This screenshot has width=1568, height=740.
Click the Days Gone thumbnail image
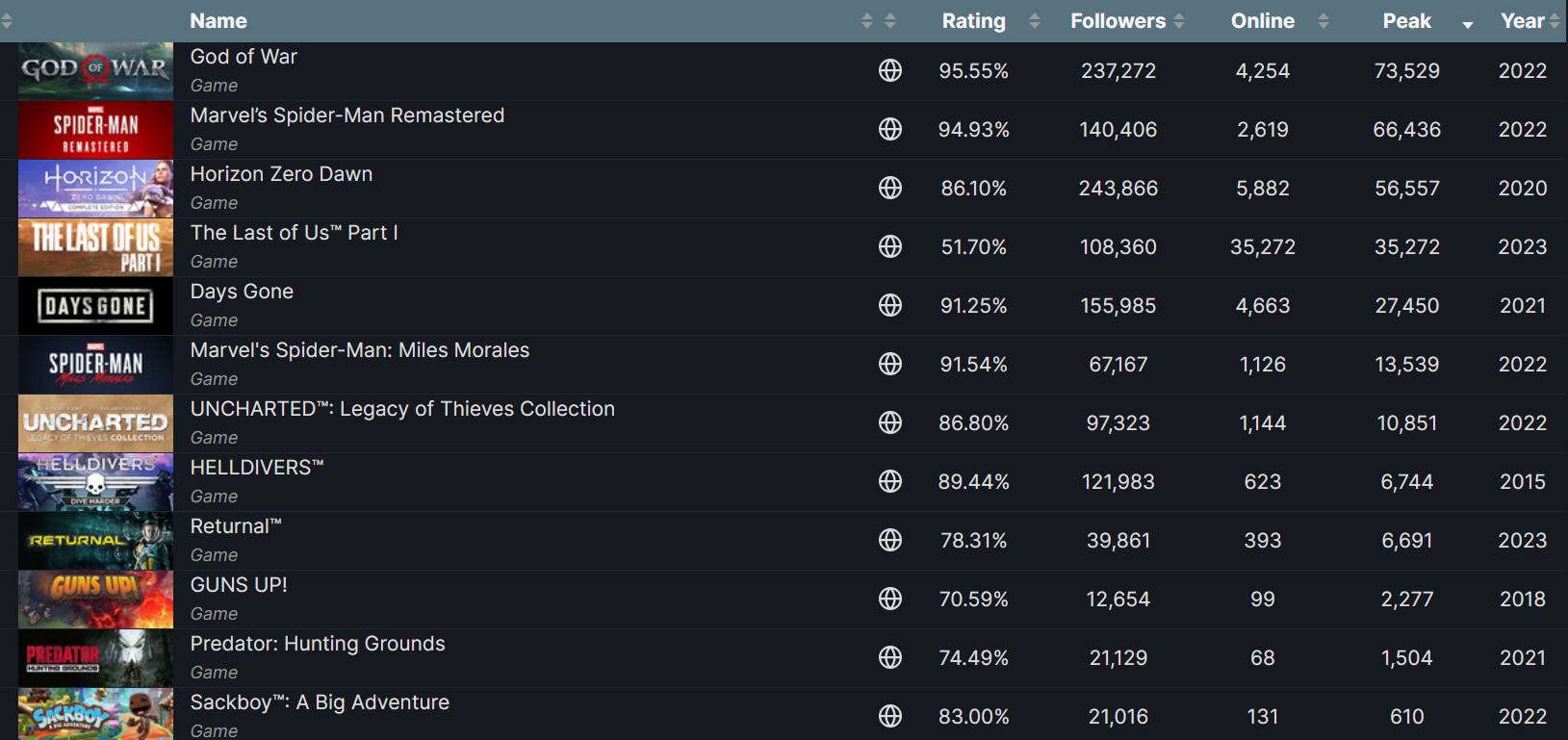(95, 306)
